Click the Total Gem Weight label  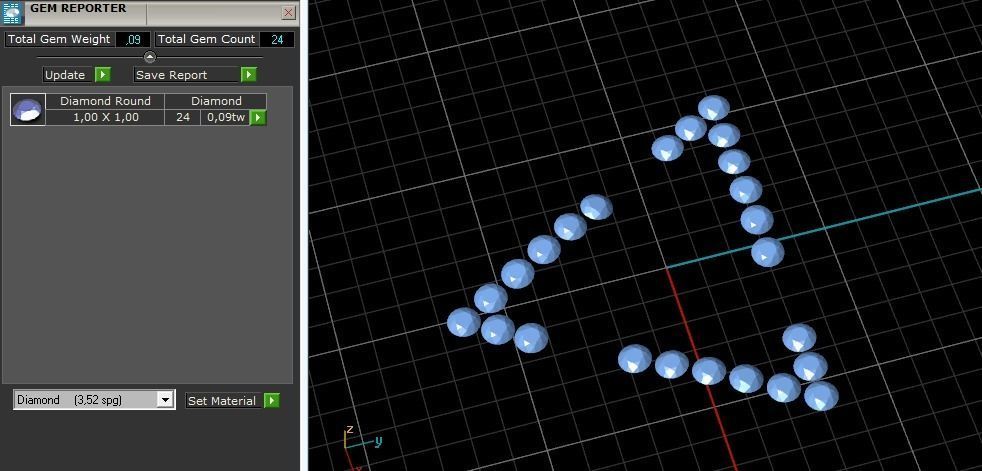(59, 39)
